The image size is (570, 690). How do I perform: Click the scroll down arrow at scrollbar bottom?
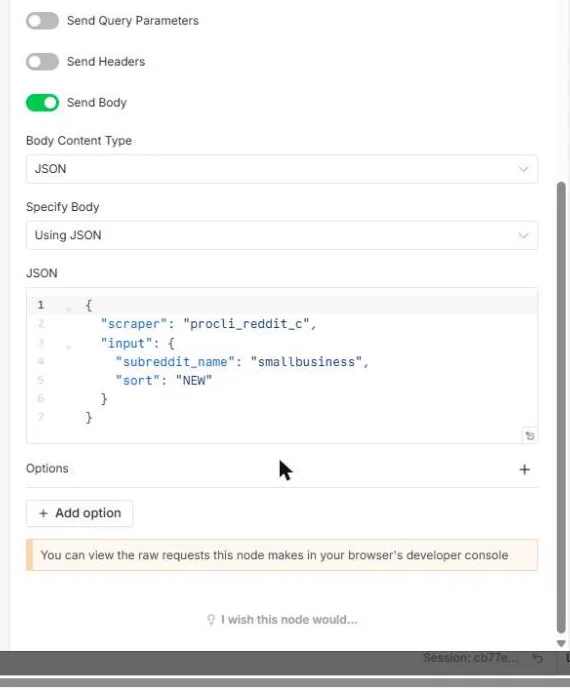point(561,643)
